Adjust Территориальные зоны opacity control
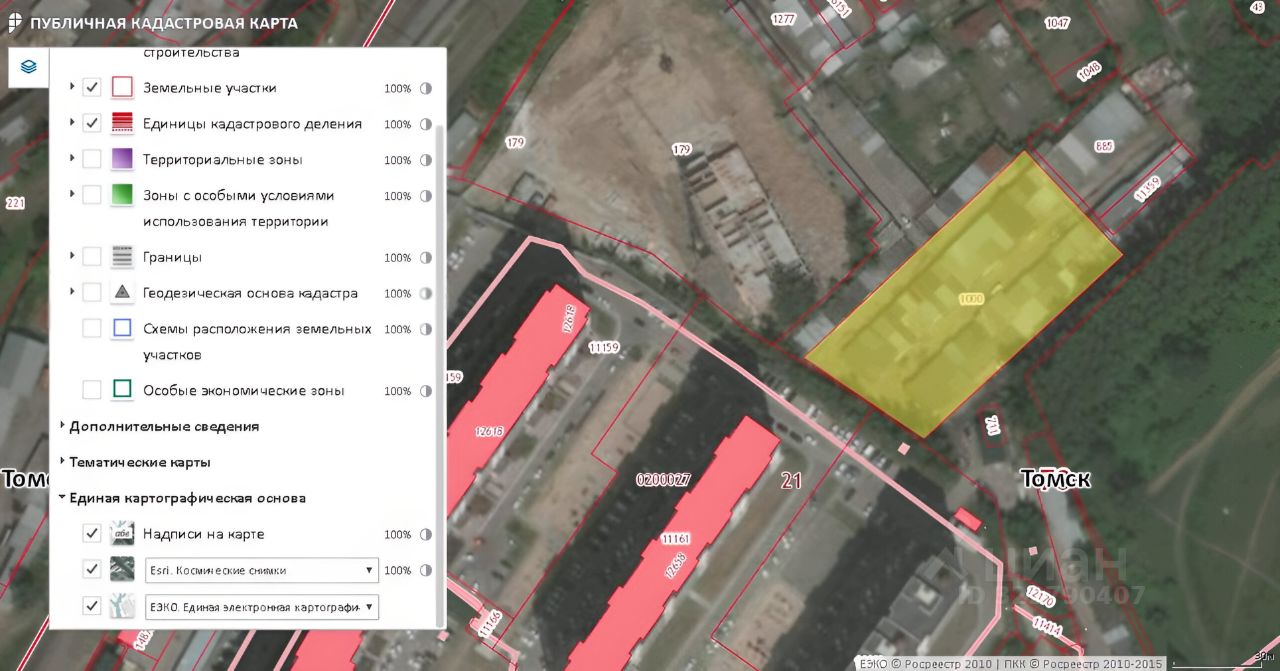1280x671 pixels. point(426,160)
